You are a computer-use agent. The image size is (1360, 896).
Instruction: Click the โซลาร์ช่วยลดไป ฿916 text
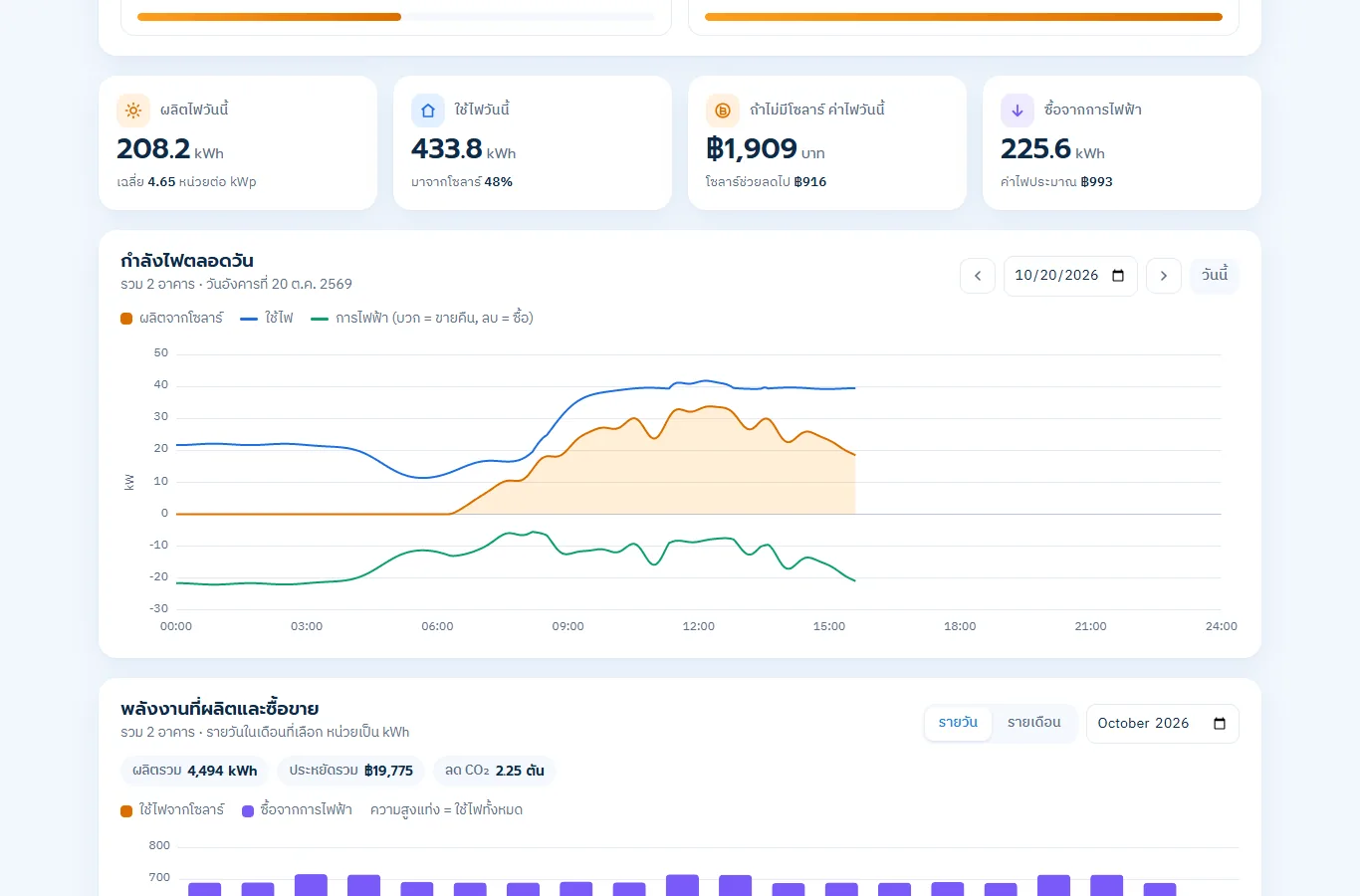coord(767,182)
